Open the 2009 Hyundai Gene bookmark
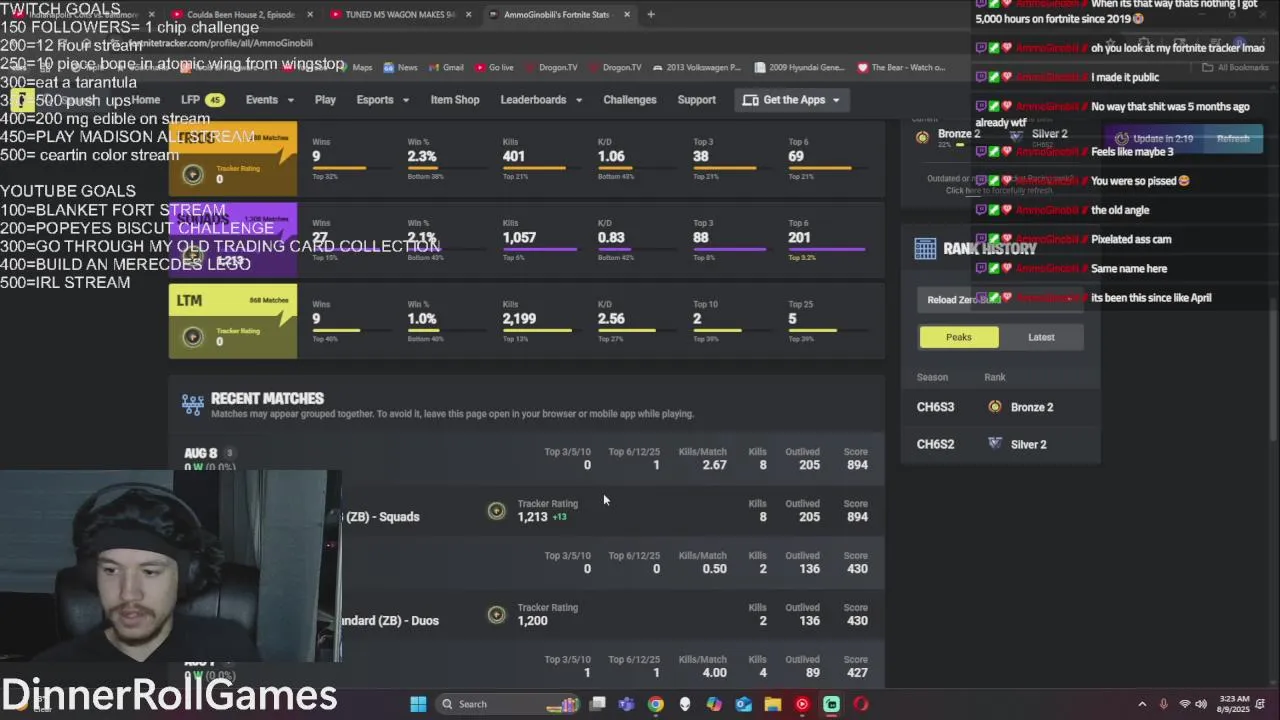The width and height of the screenshot is (1280, 720). 799,67
